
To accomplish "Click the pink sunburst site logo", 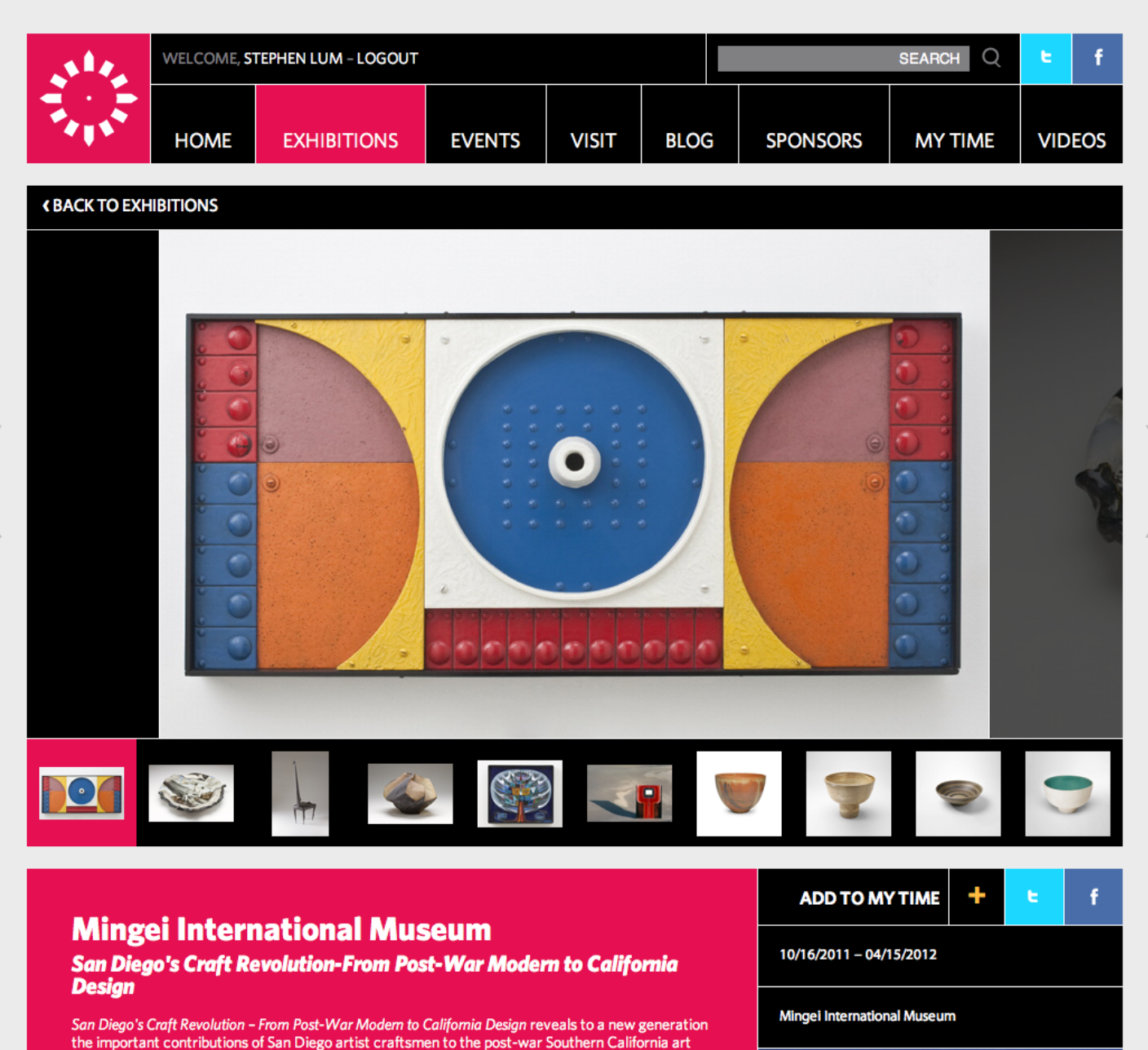I will (x=88, y=99).
